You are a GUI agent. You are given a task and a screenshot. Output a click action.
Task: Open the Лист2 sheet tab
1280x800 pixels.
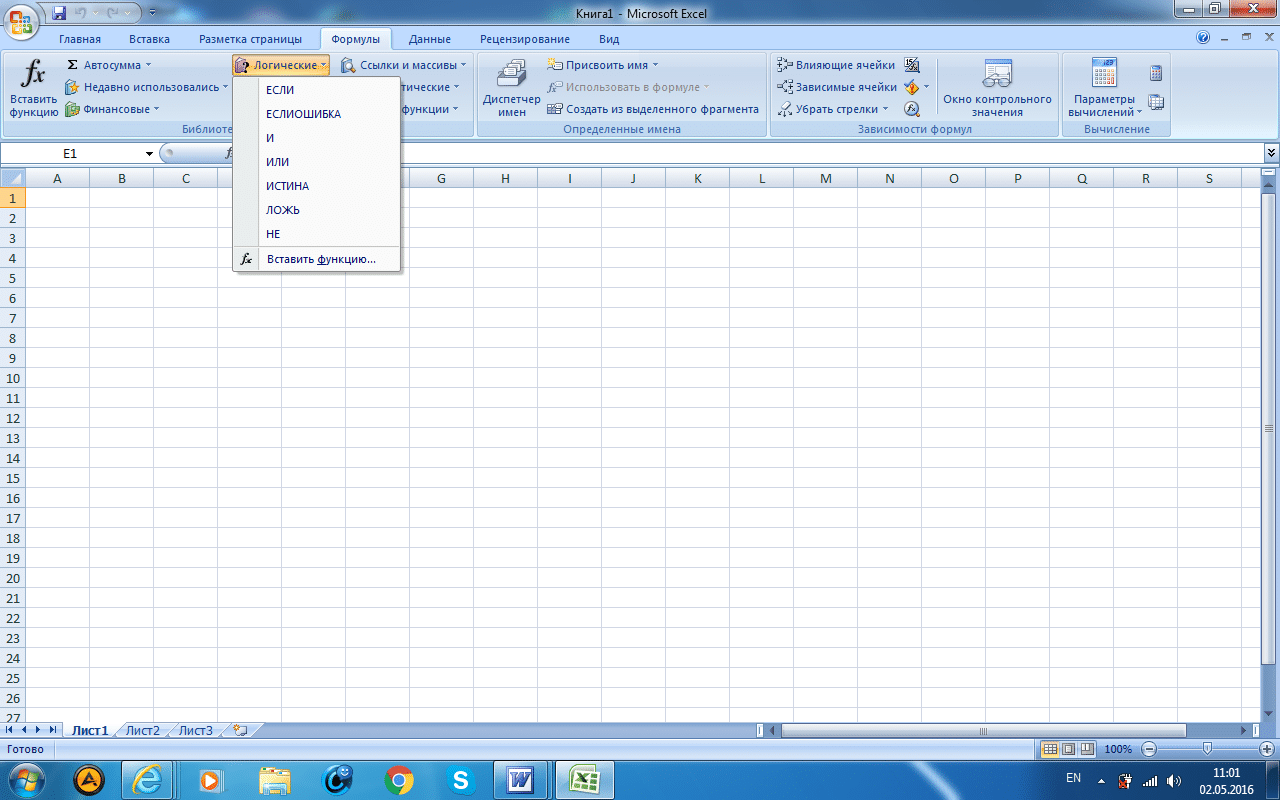point(142,731)
